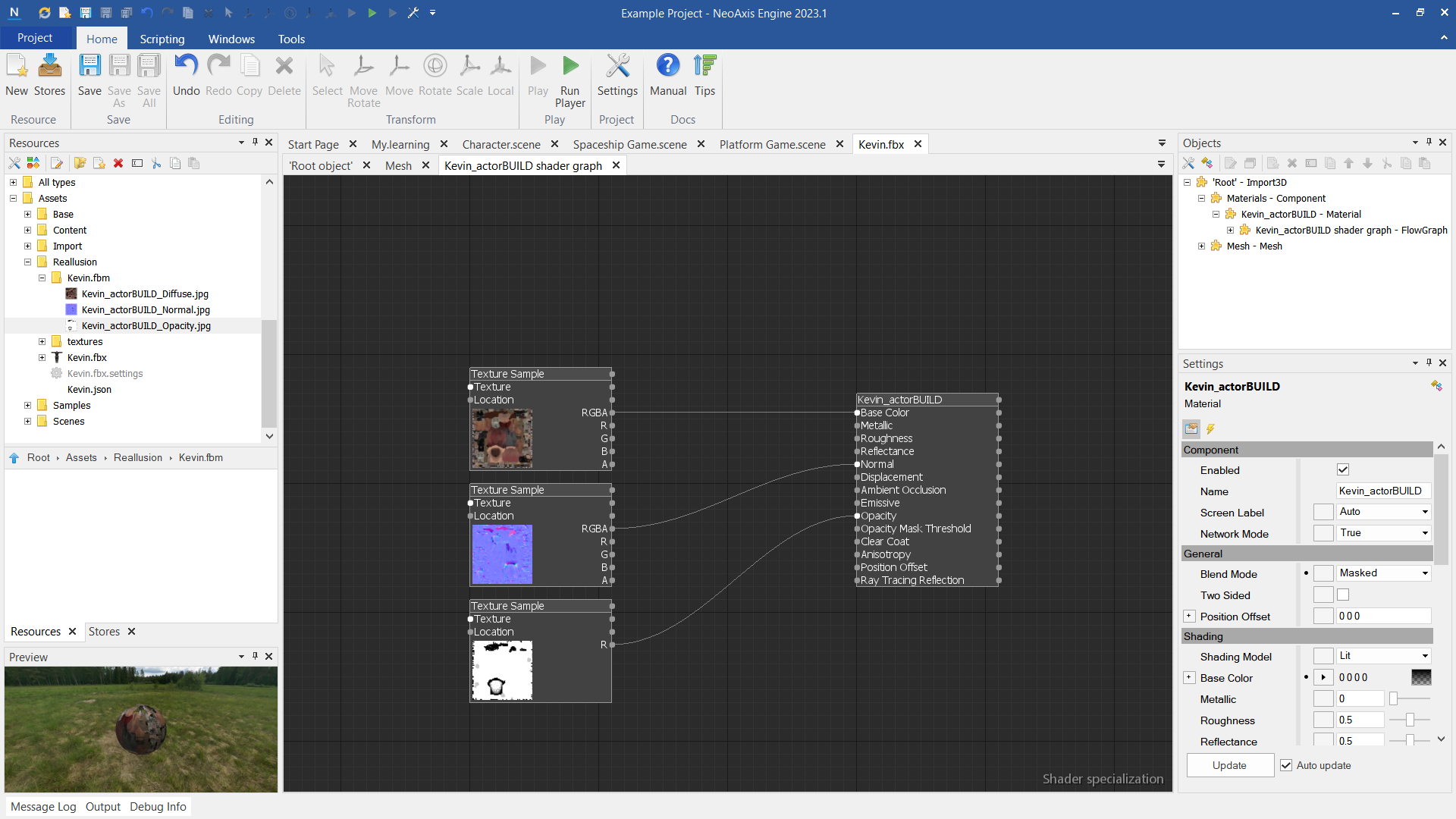The image size is (1456, 819).
Task: Click the Name input field
Action: [1382, 491]
